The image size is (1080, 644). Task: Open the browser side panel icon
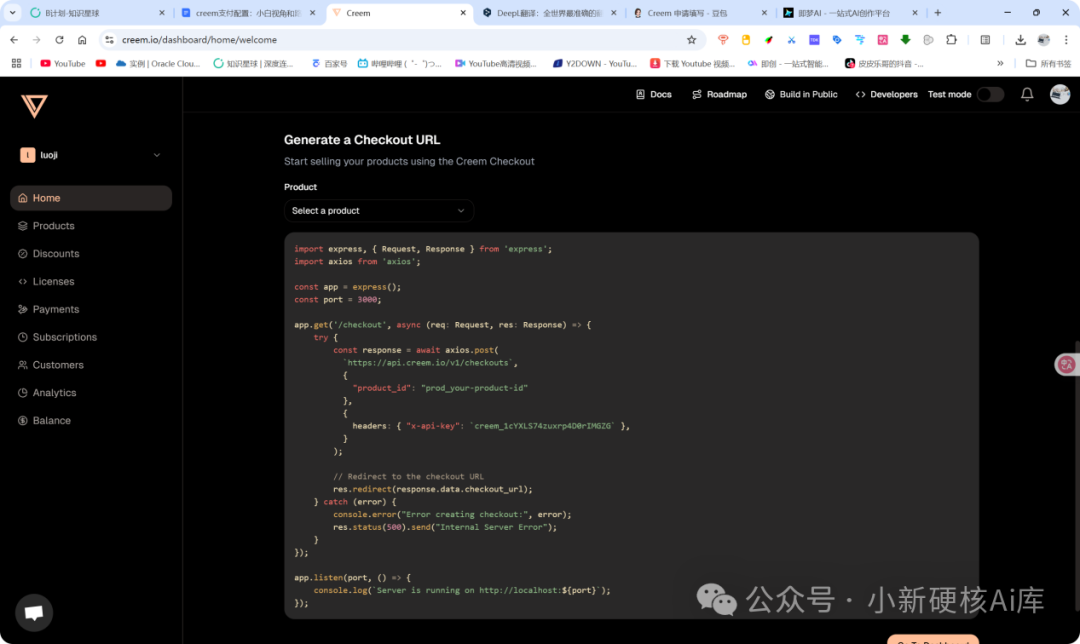click(x=986, y=40)
